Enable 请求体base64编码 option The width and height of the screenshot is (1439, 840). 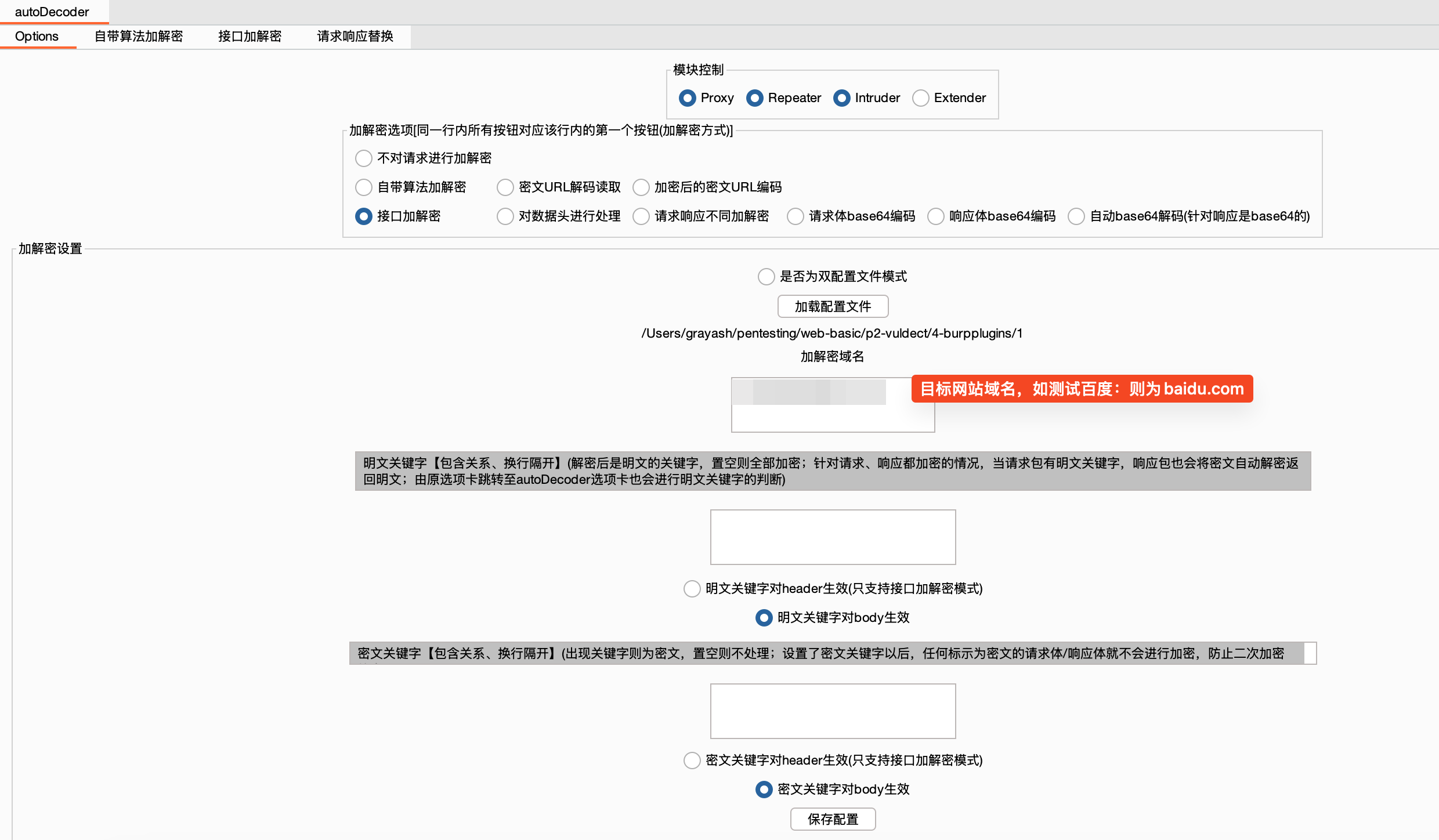796,216
